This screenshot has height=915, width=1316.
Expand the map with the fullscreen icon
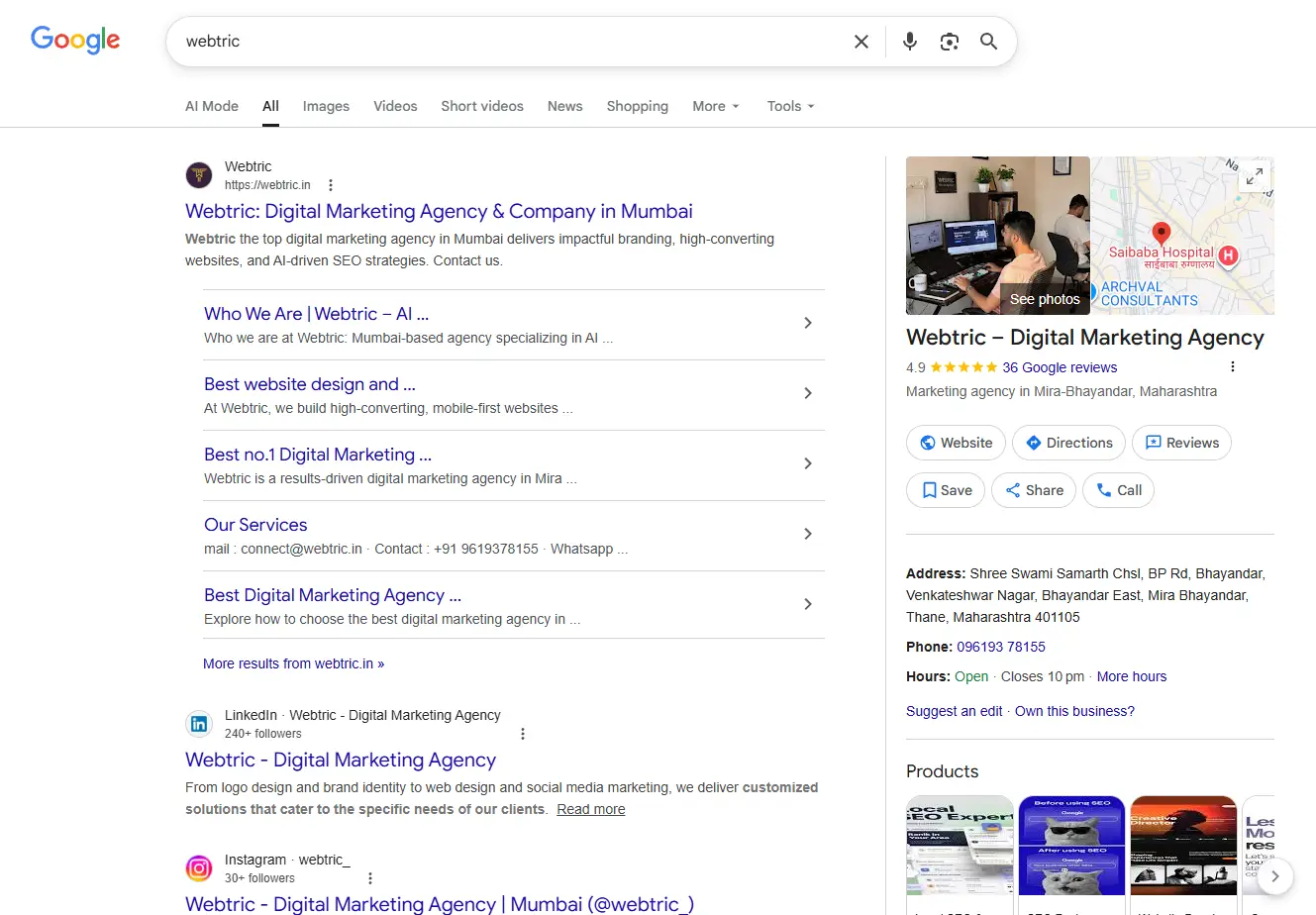click(1254, 176)
